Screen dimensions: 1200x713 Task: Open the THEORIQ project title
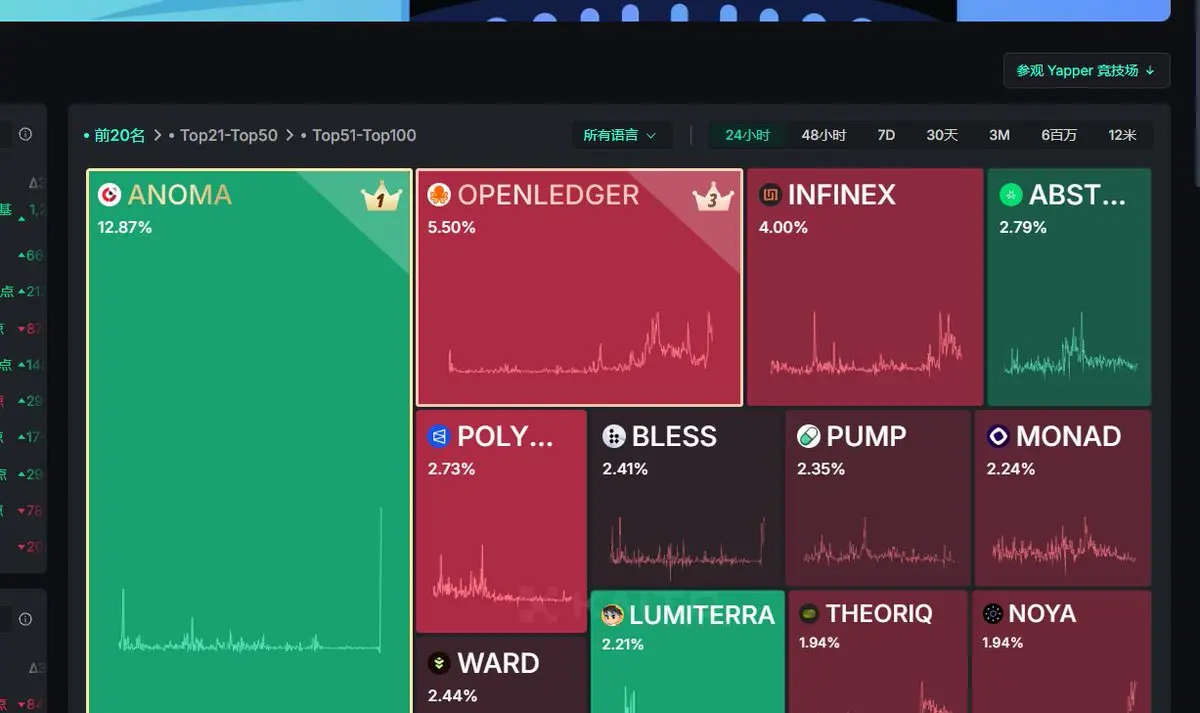pos(879,614)
